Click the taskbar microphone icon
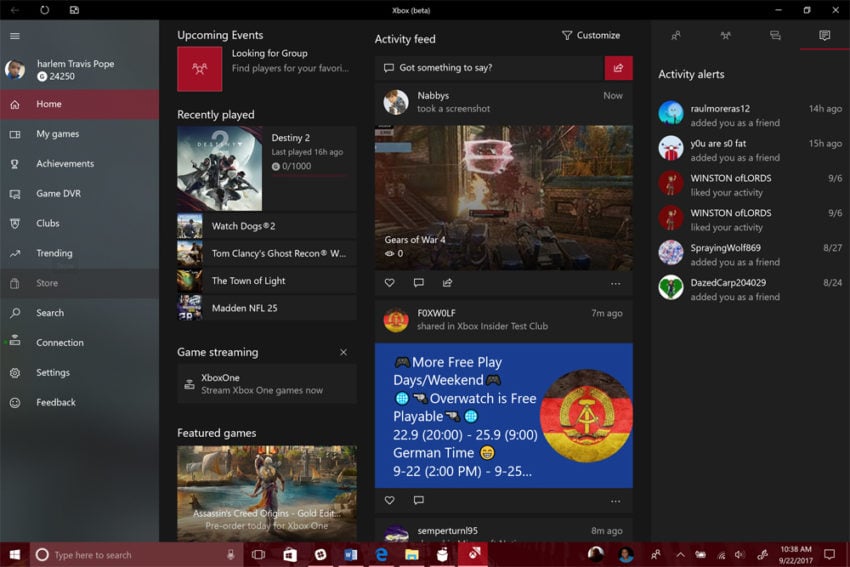 230,555
